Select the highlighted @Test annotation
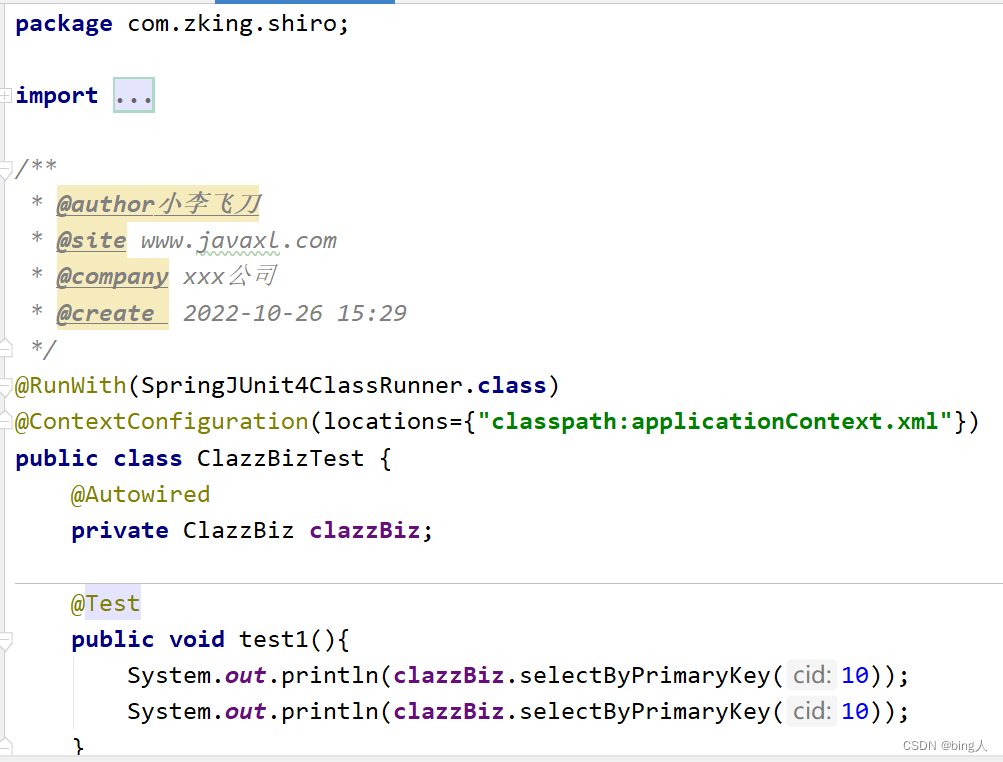The width and height of the screenshot is (1003, 762). 104,603
